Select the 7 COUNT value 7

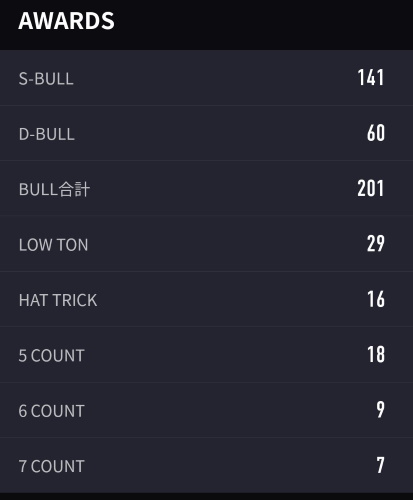pos(380,465)
